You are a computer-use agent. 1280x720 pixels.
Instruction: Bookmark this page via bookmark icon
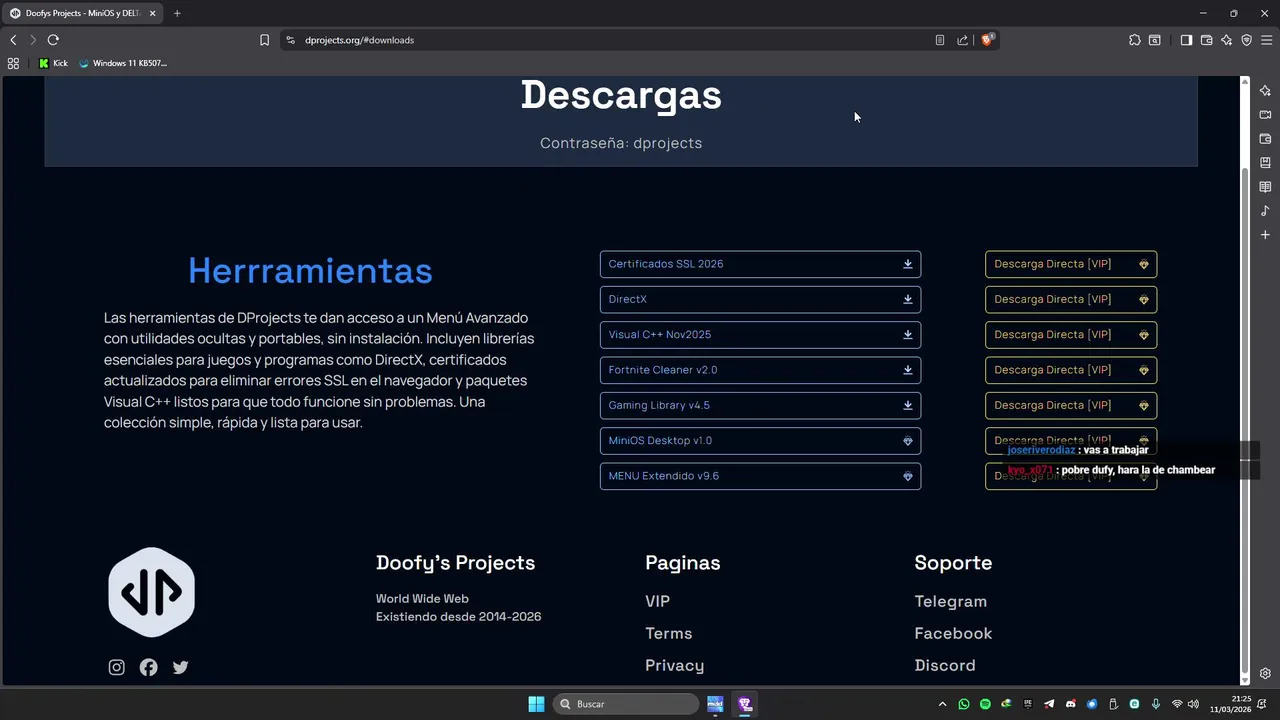tap(264, 40)
